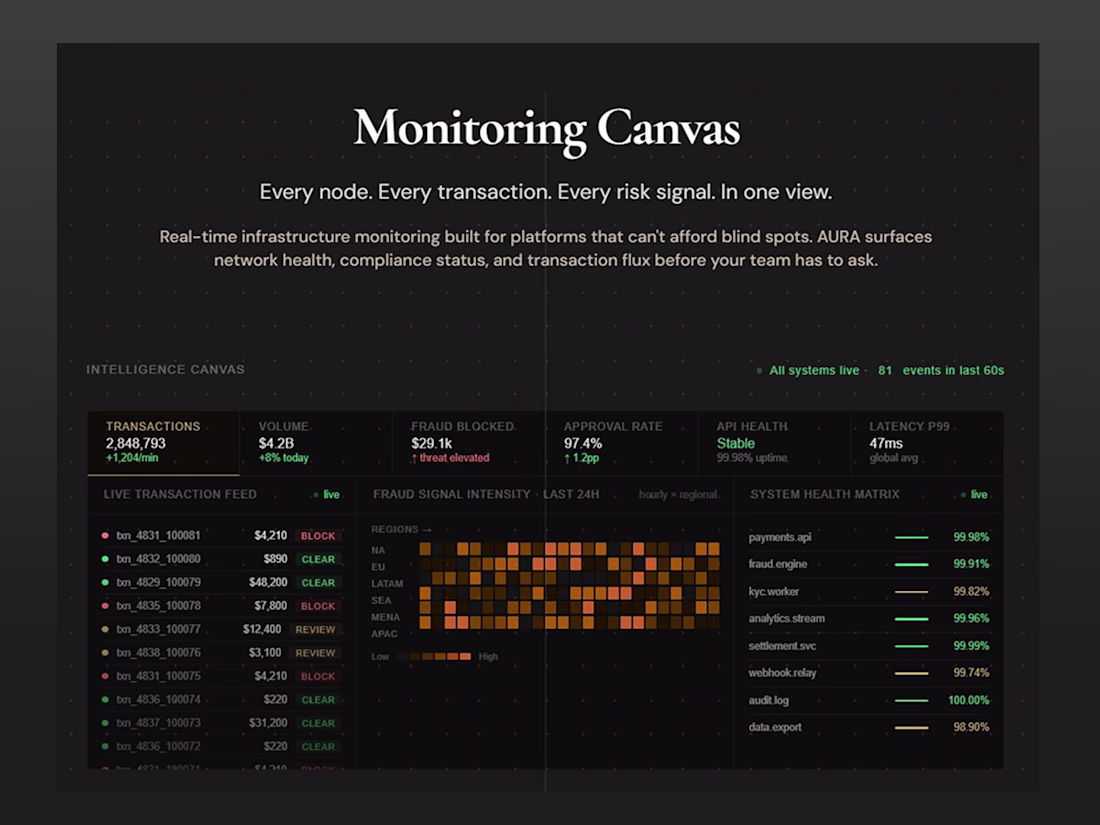Open the audit.log service row
The height and width of the screenshot is (825, 1100).
pyautogui.click(x=868, y=700)
